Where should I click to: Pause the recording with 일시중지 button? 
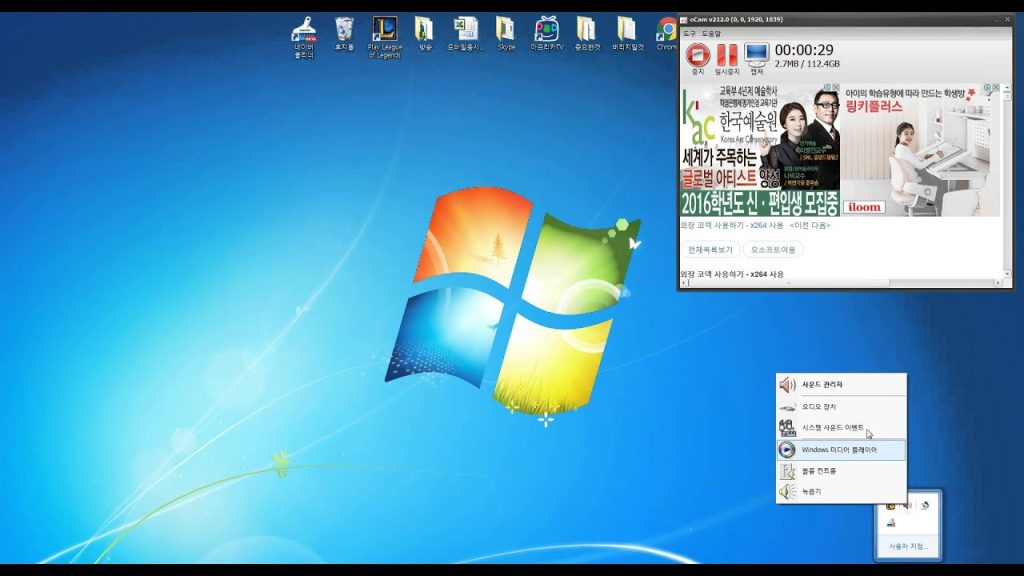coord(727,56)
